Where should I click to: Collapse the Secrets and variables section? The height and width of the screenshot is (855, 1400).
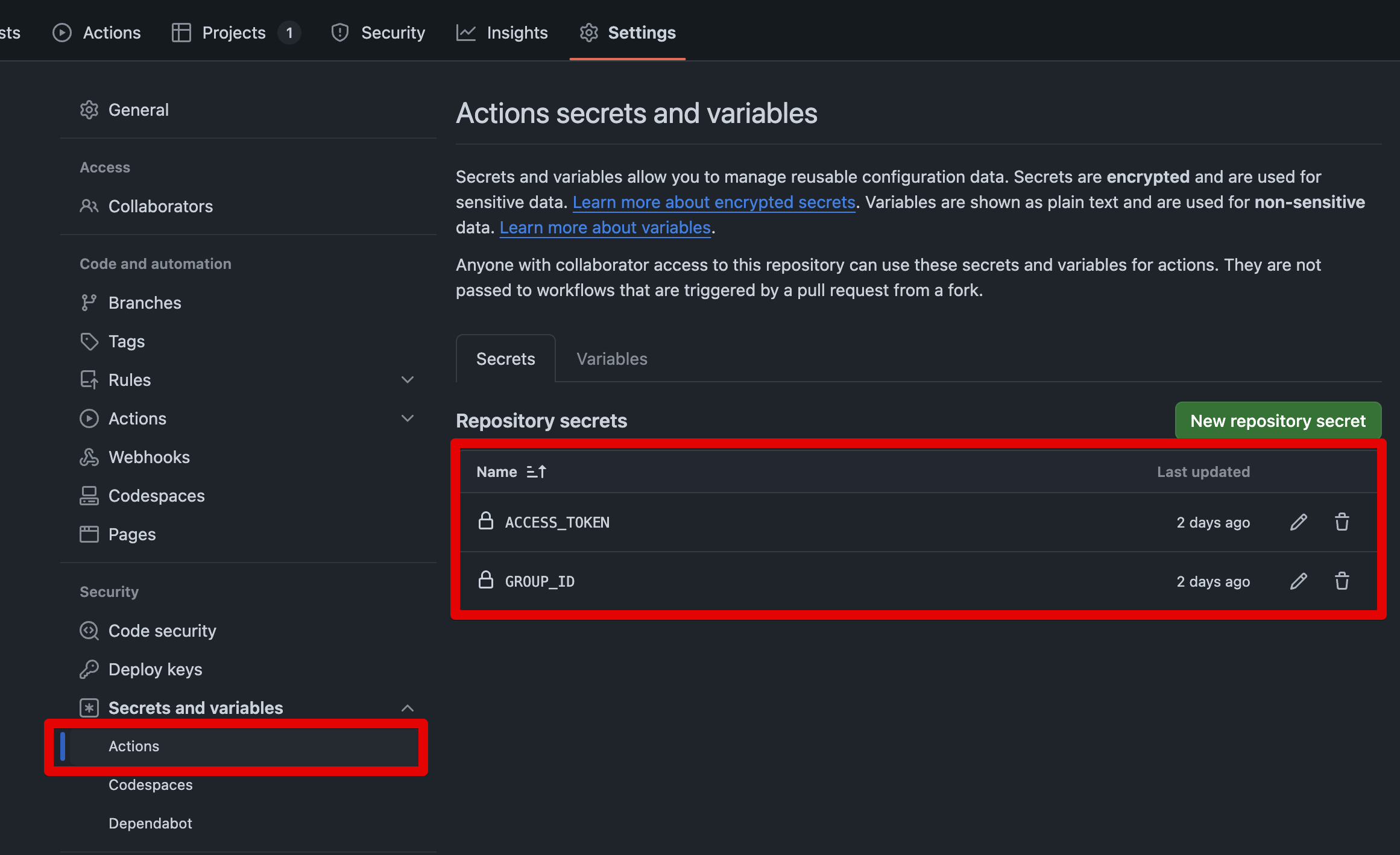(408, 708)
